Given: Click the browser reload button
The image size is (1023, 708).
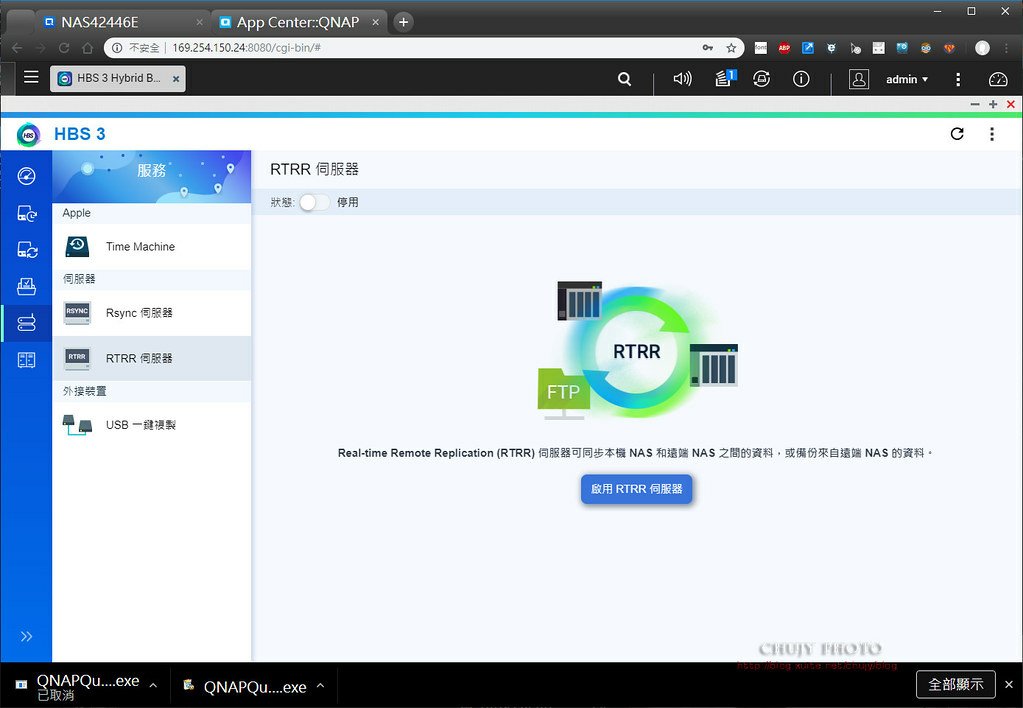Looking at the screenshot, I should tap(64, 48).
